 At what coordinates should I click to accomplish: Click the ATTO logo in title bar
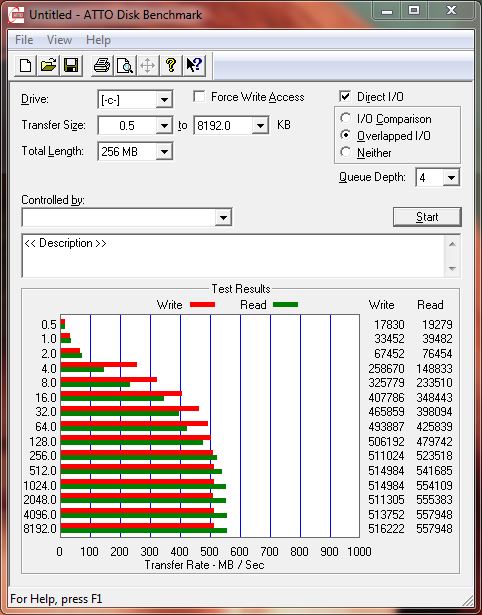(x=16, y=15)
